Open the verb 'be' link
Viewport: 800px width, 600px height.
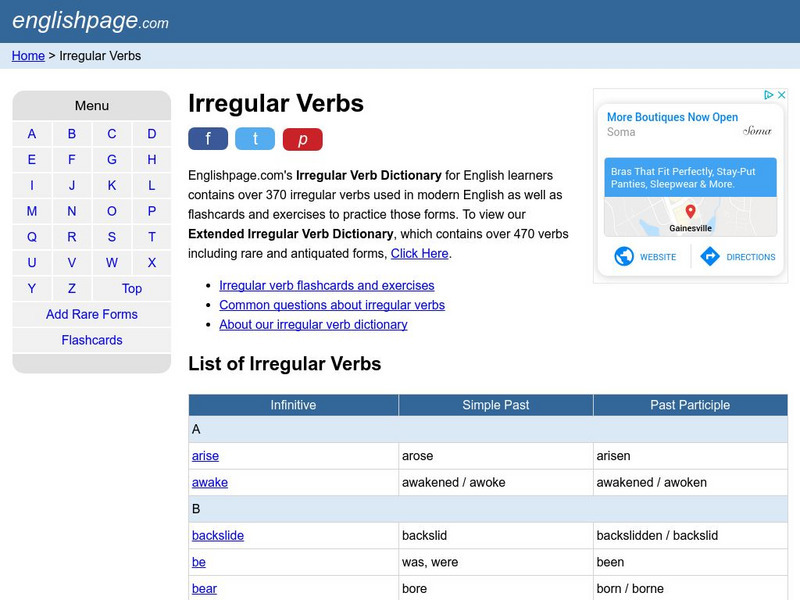(x=198, y=562)
